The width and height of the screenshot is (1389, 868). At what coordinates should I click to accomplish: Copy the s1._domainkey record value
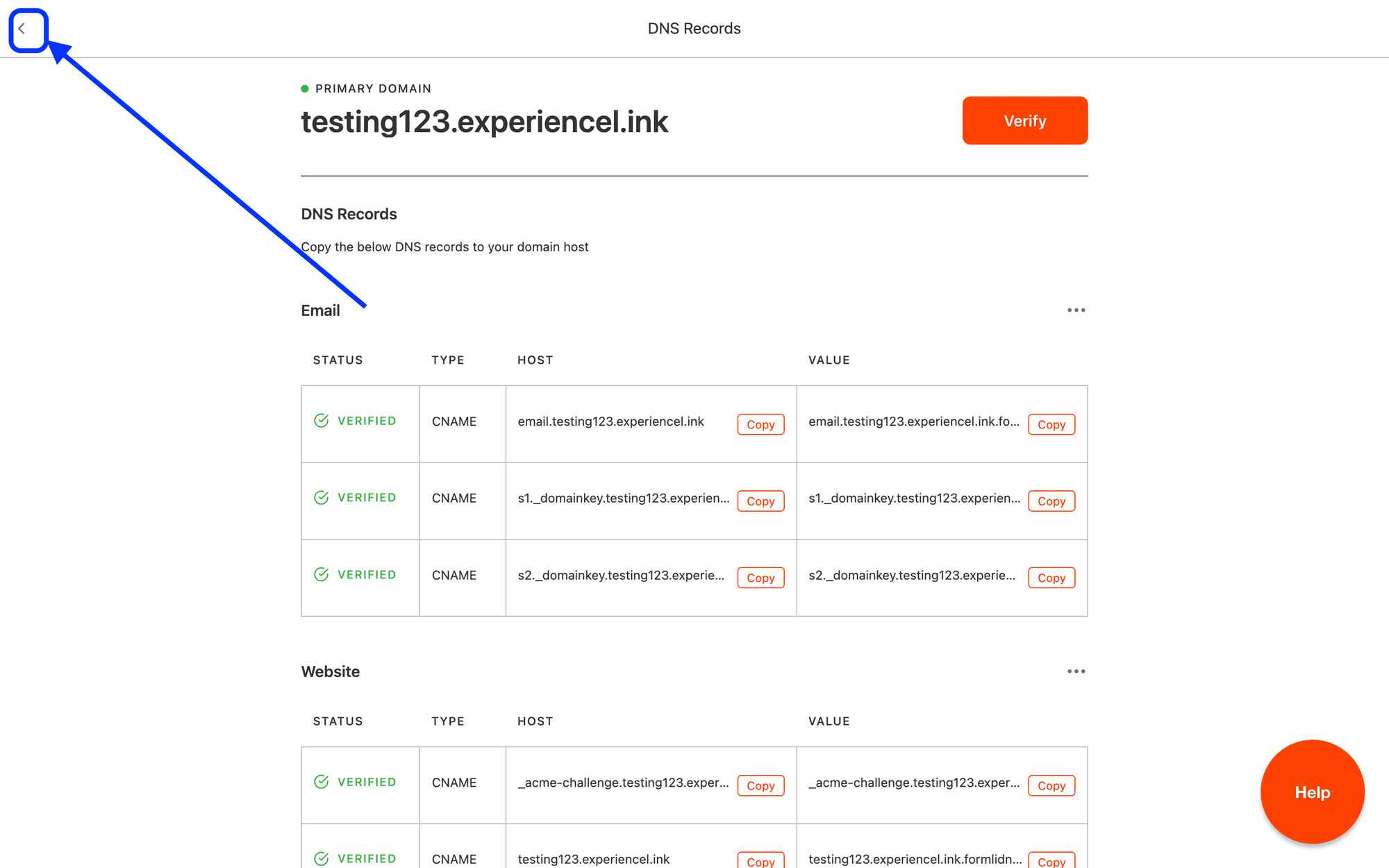1051,501
